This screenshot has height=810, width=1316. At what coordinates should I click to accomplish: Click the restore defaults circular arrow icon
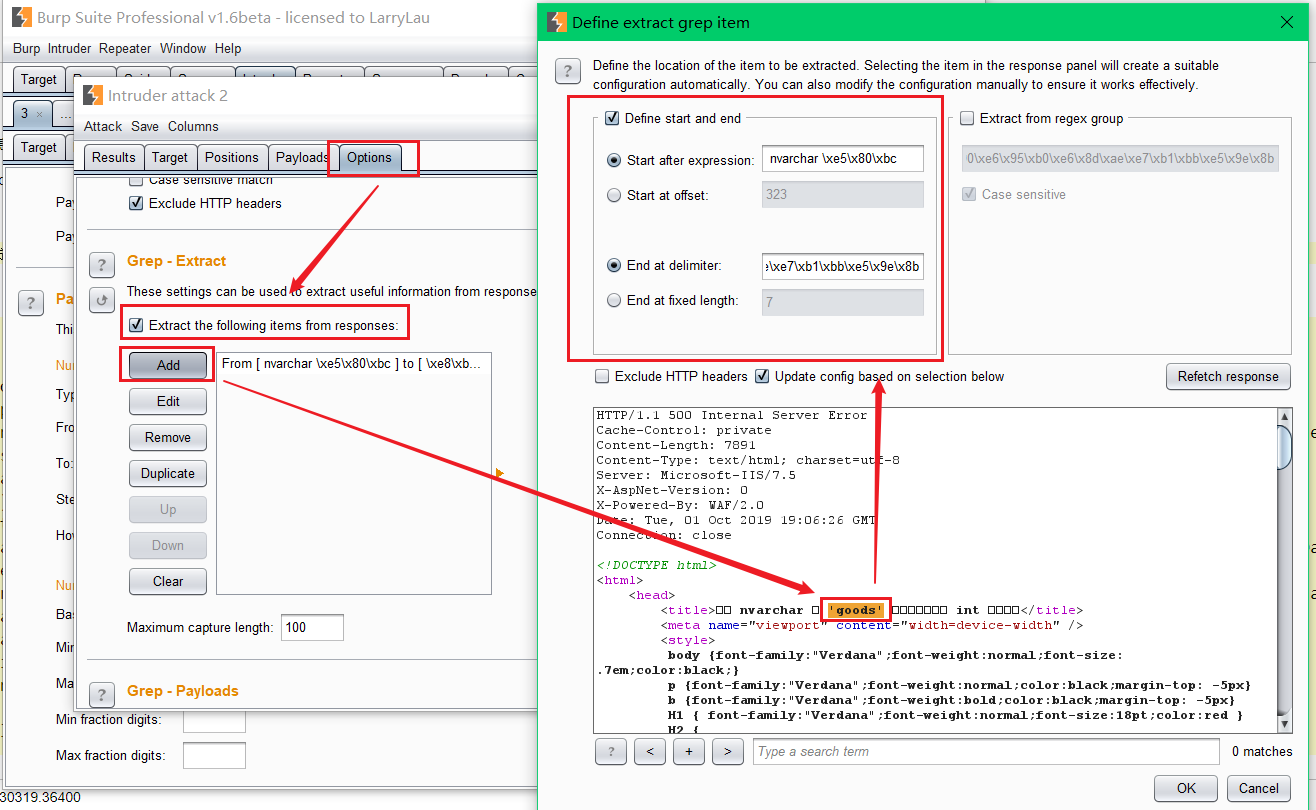pyautogui.click(x=101, y=299)
